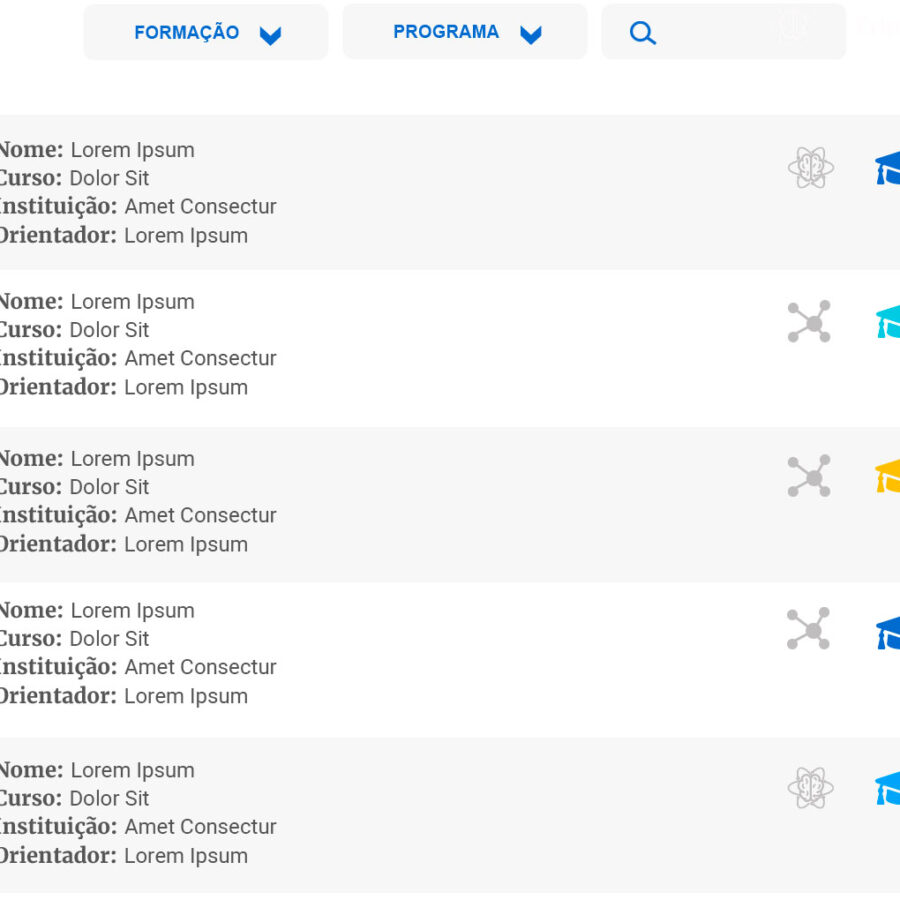
Task: Select the first Lorem Ipsum record row
Action: click(450, 192)
